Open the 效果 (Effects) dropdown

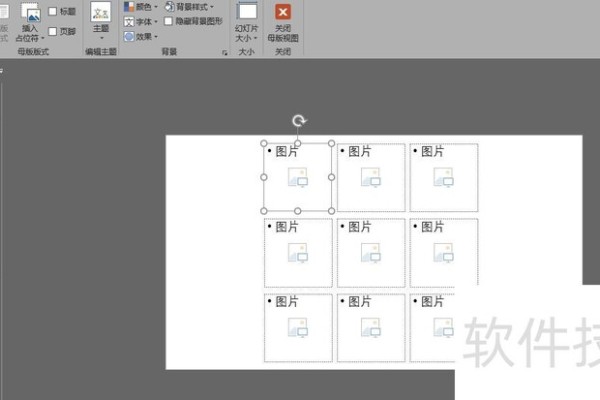coord(141,37)
